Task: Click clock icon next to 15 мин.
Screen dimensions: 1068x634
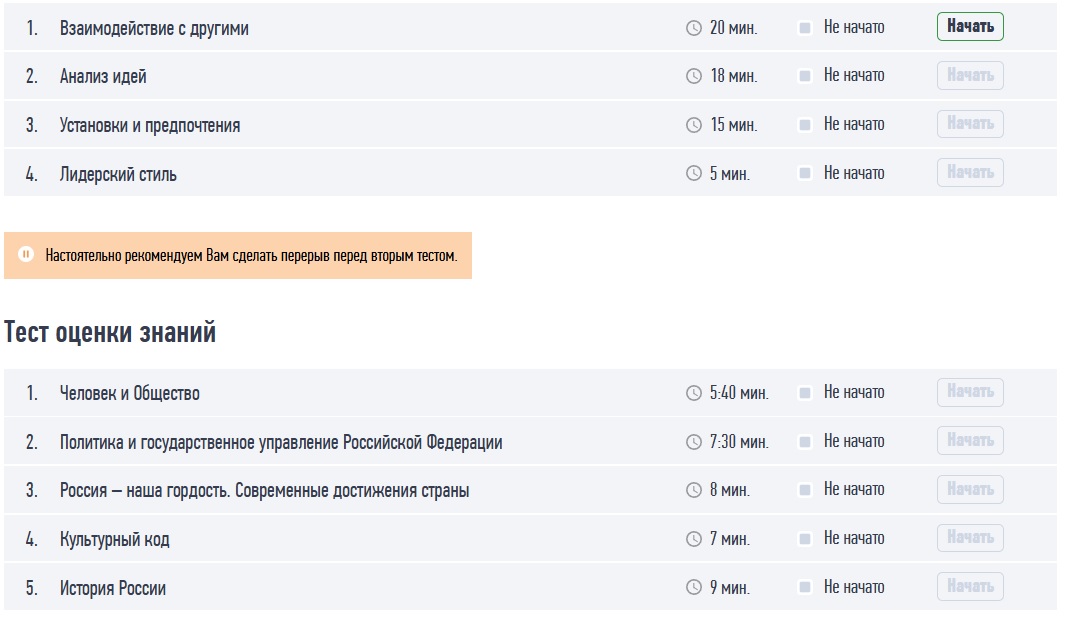Action: click(x=694, y=125)
